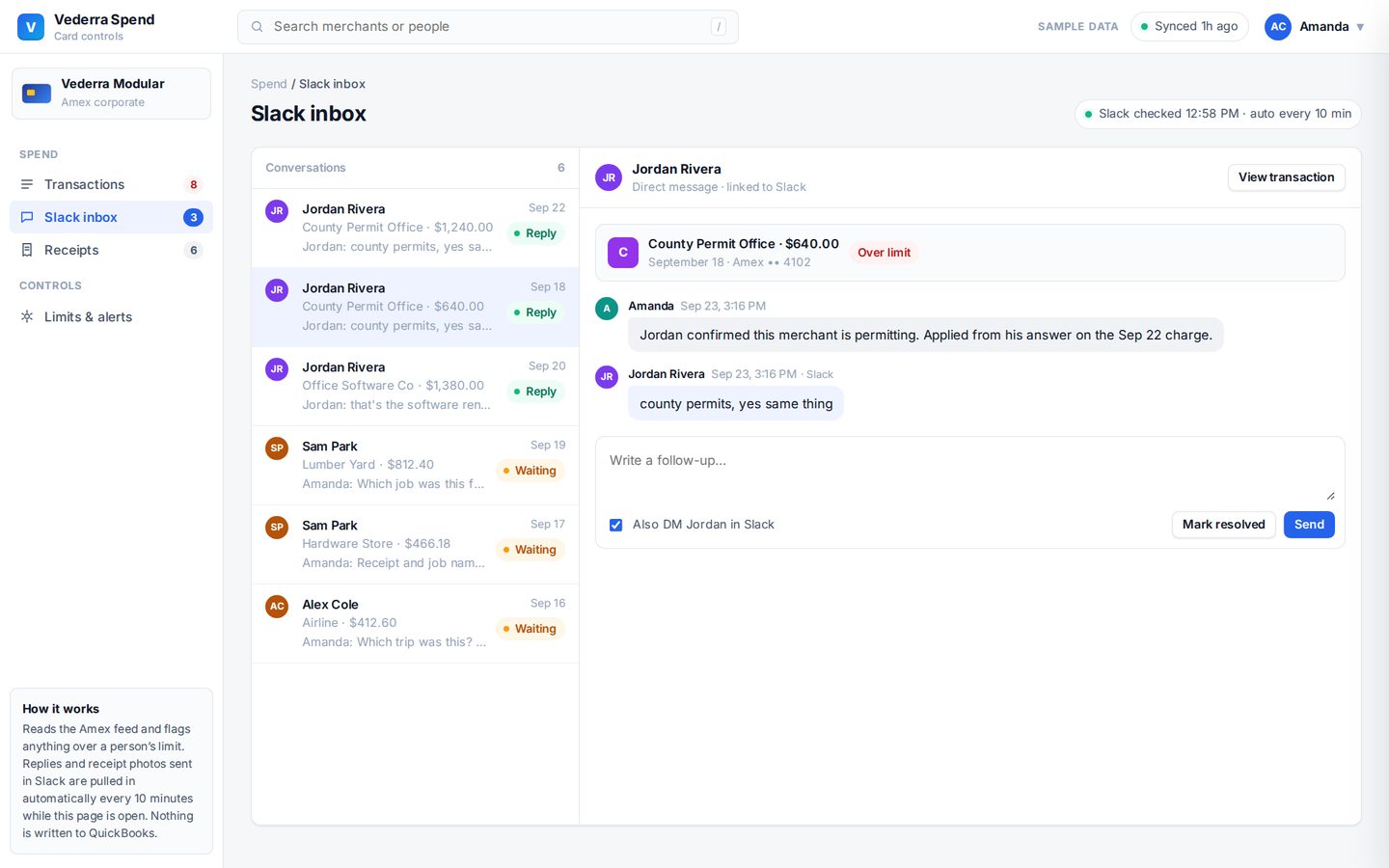Click the JR avatar in conversation header
Image resolution: width=1389 pixels, height=868 pixels.
tap(609, 177)
